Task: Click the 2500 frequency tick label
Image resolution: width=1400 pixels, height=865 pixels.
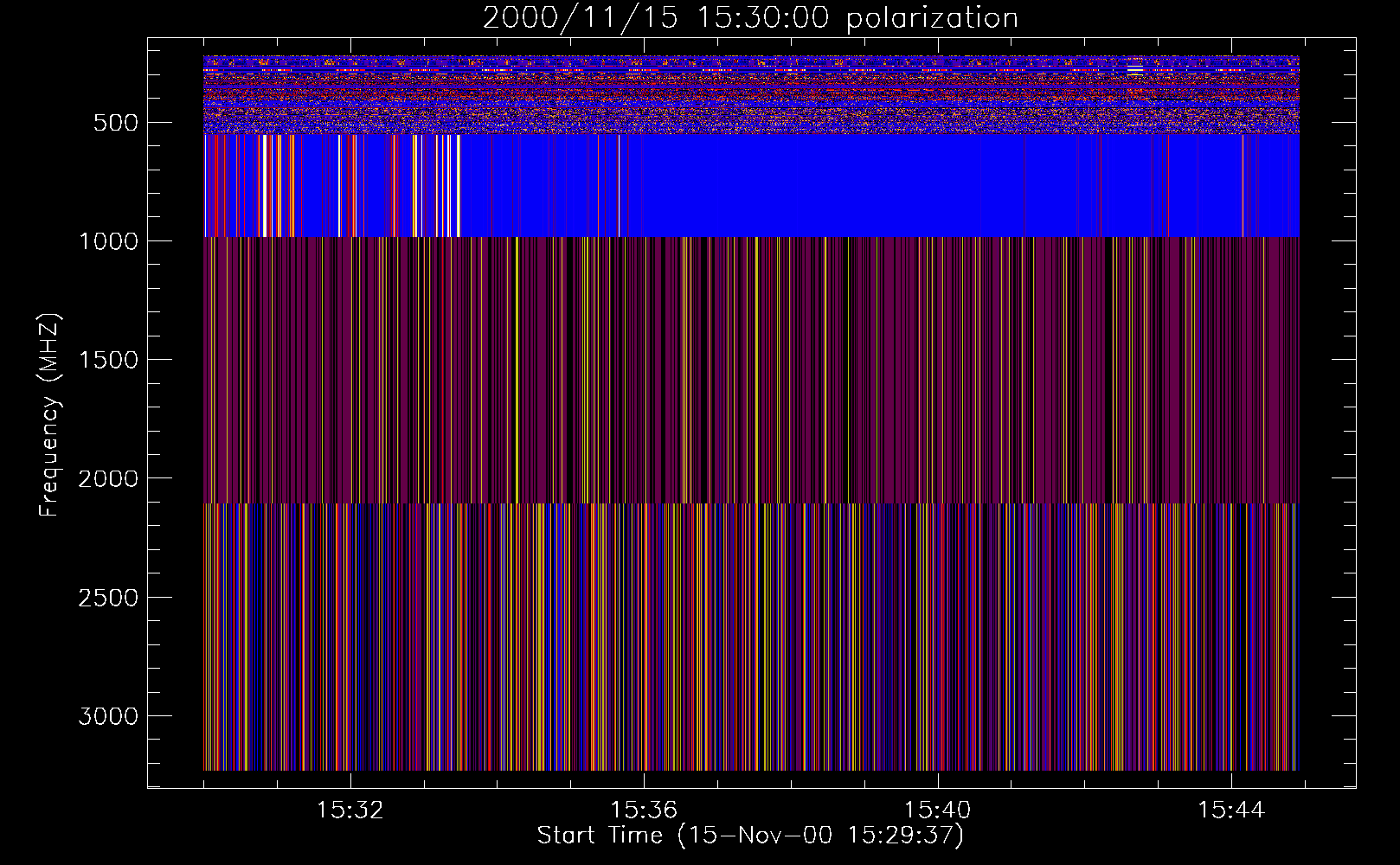Action: tap(108, 598)
